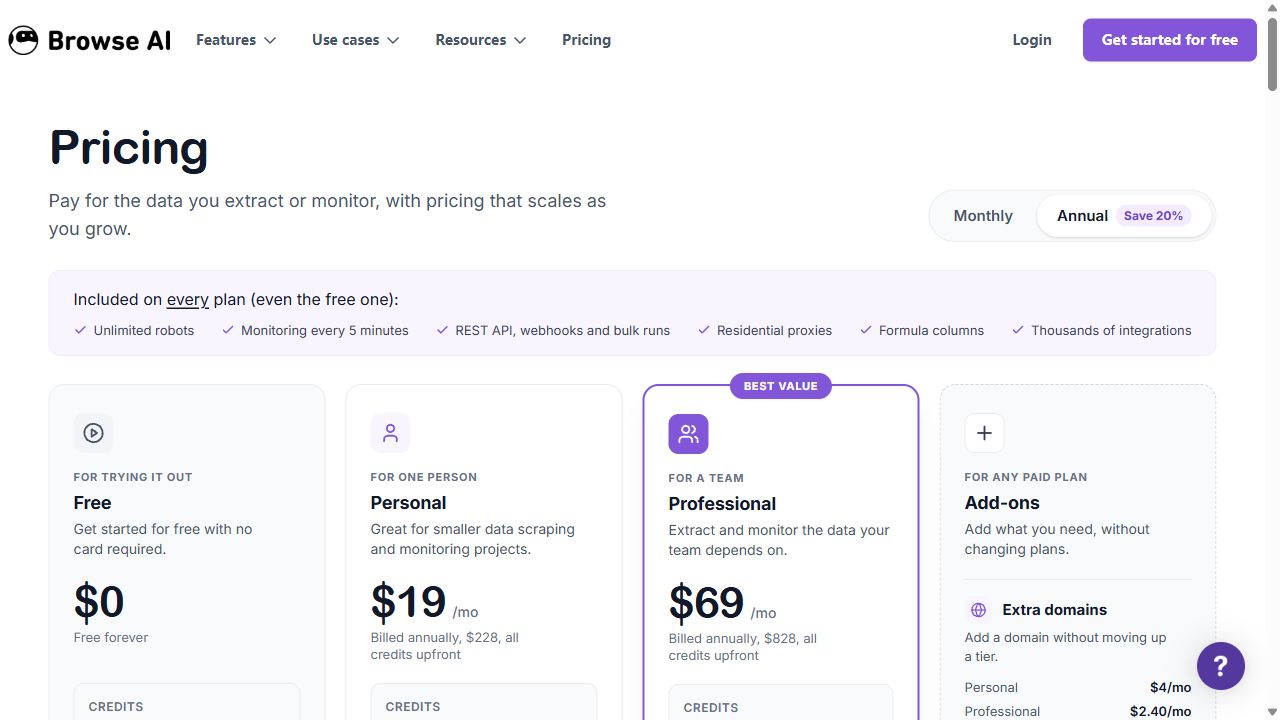Screen dimensions: 1280x720
Task: Expand the Resources dropdown menu
Action: 481,40
